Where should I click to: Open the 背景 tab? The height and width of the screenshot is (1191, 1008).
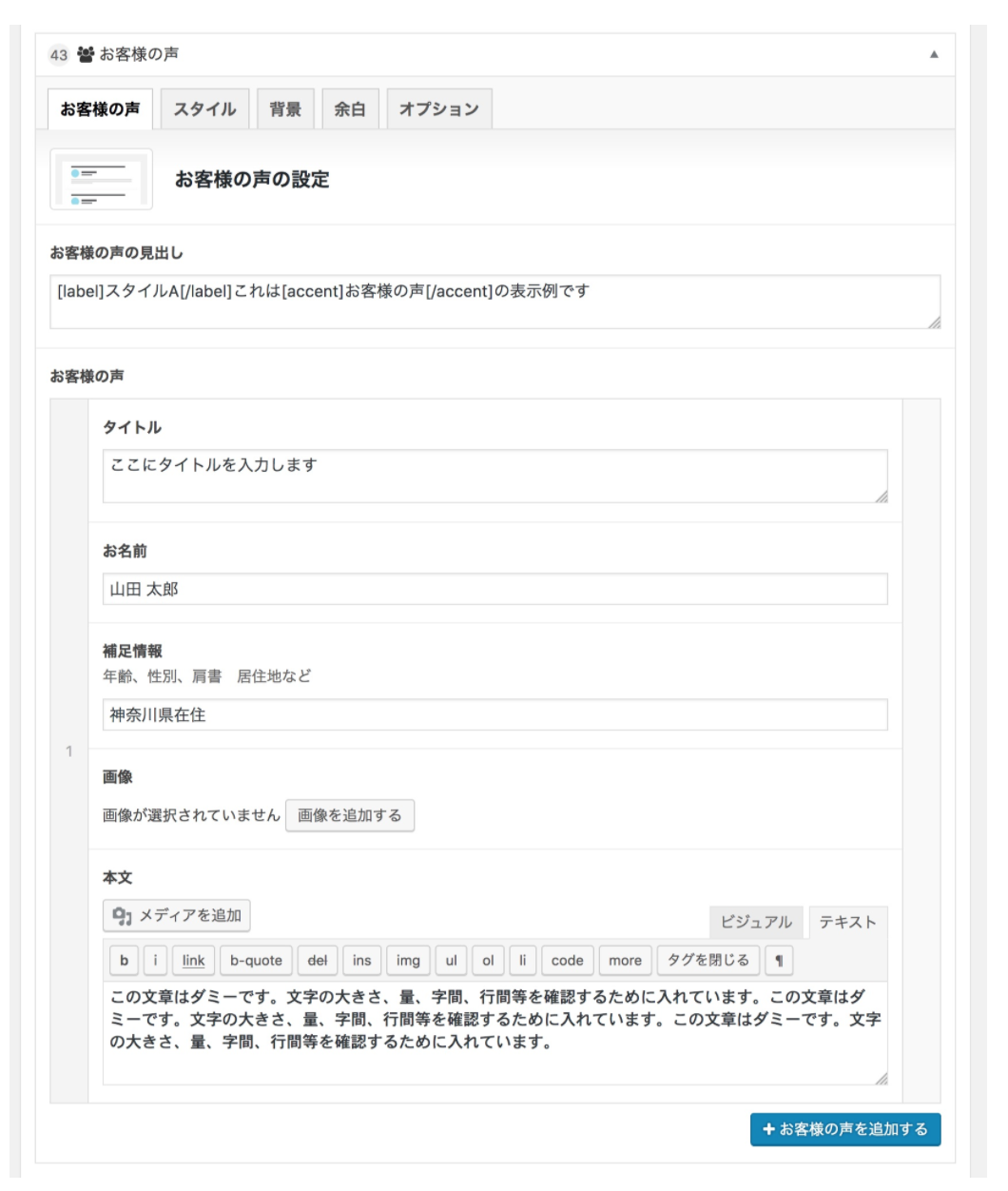pos(285,109)
